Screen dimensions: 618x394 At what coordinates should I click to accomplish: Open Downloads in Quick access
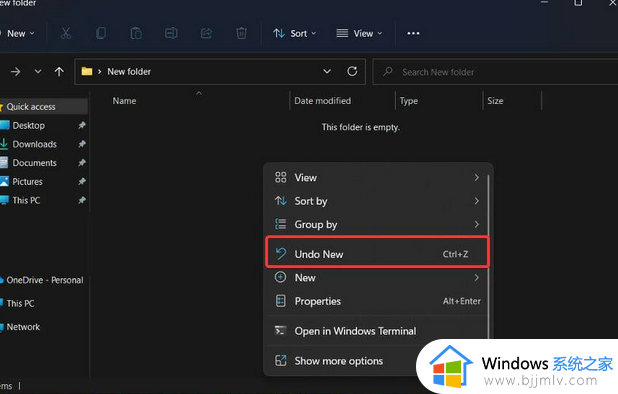[x=34, y=144]
